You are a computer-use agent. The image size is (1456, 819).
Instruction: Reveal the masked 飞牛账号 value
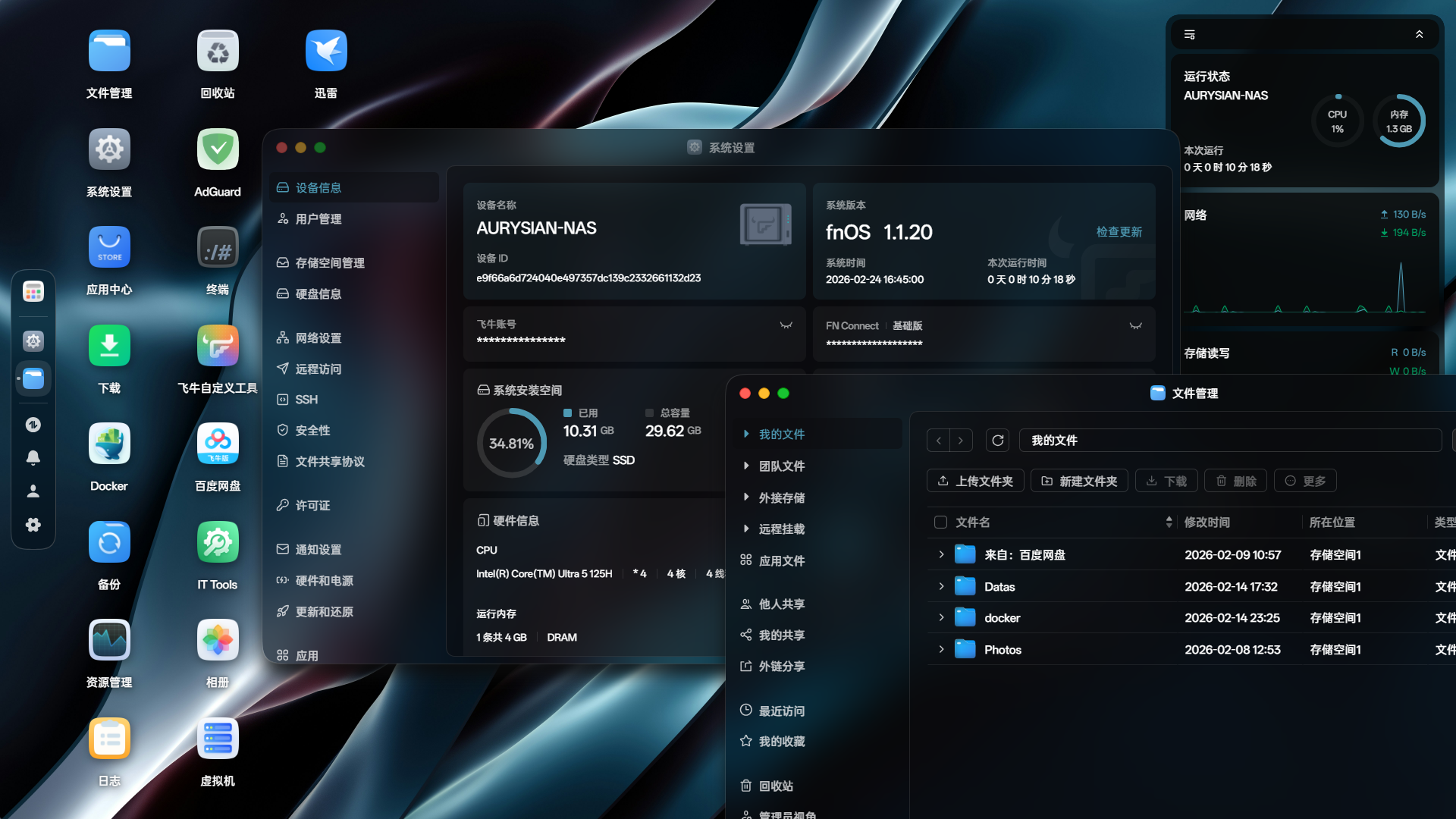[x=785, y=325]
